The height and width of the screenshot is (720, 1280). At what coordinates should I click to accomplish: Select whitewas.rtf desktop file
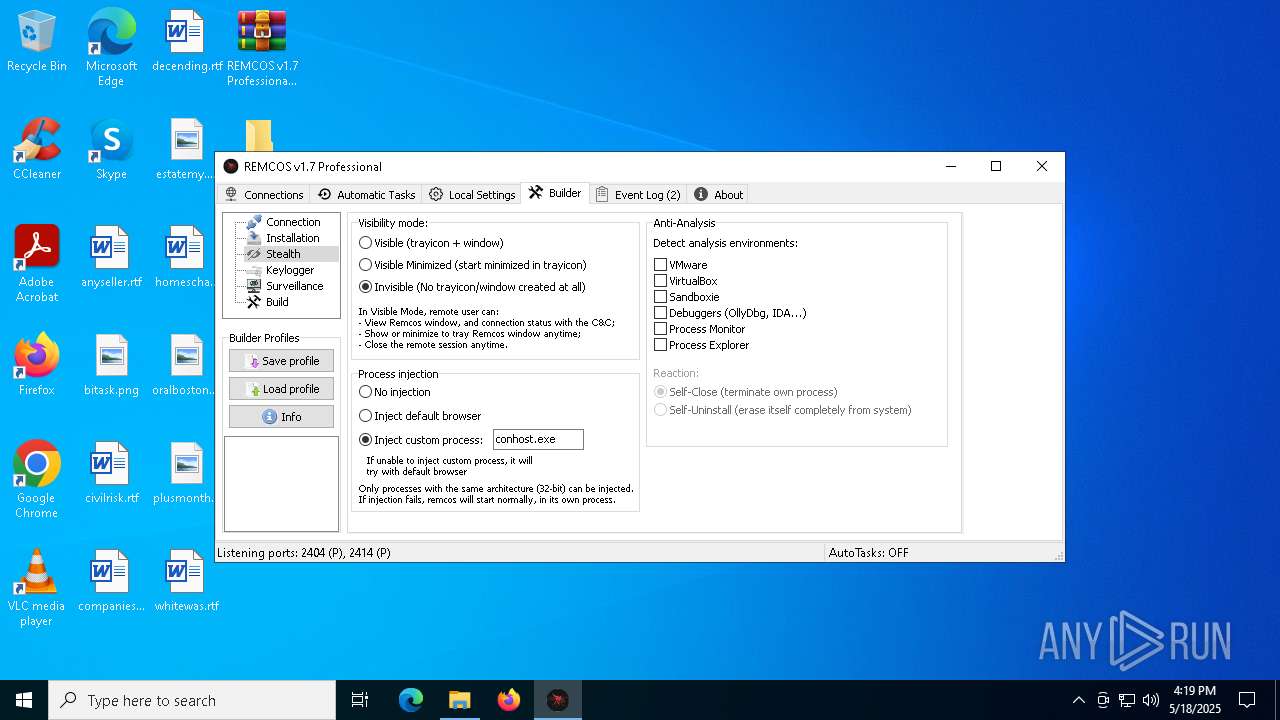click(x=187, y=582)
